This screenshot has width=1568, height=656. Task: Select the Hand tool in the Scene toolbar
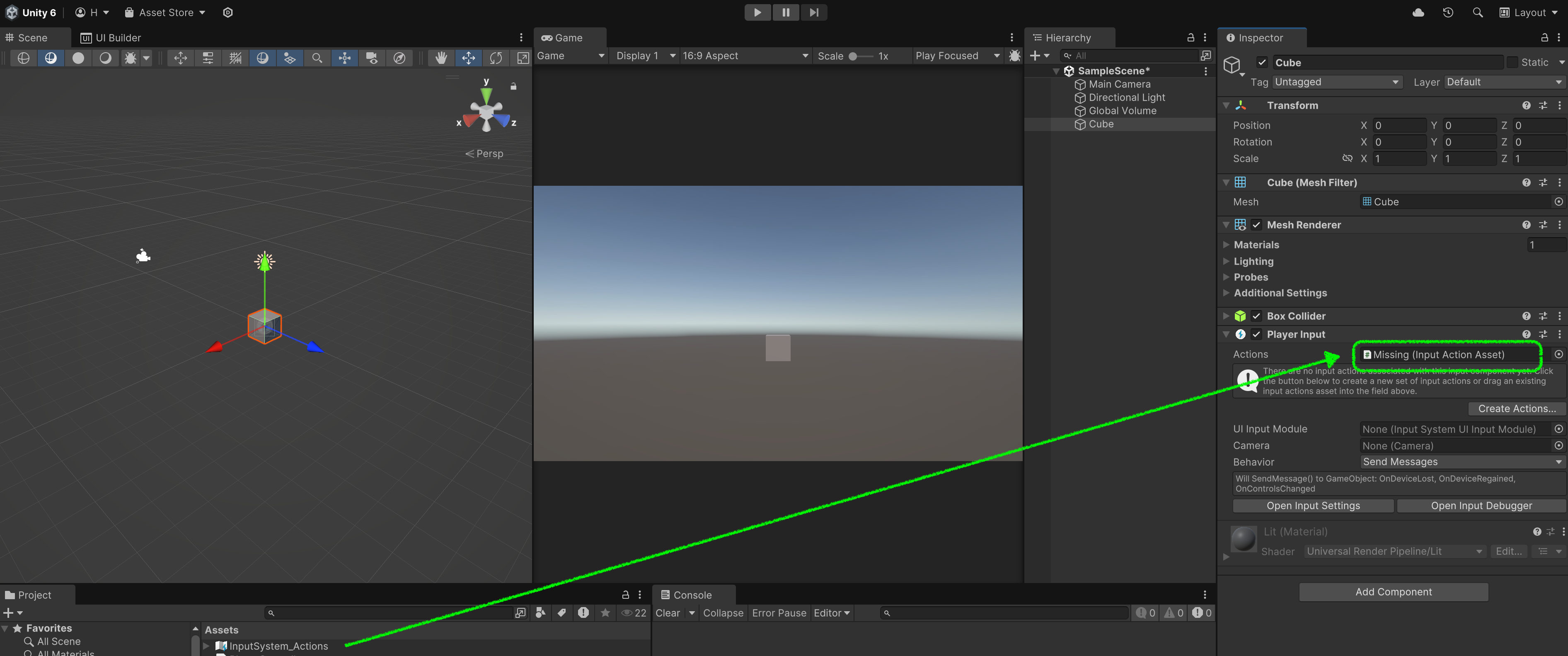tap(441, 58)
